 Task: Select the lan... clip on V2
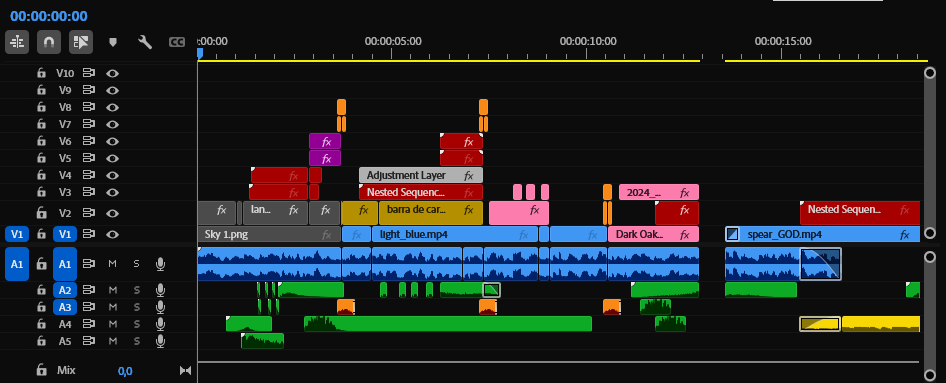pos(275,213)
